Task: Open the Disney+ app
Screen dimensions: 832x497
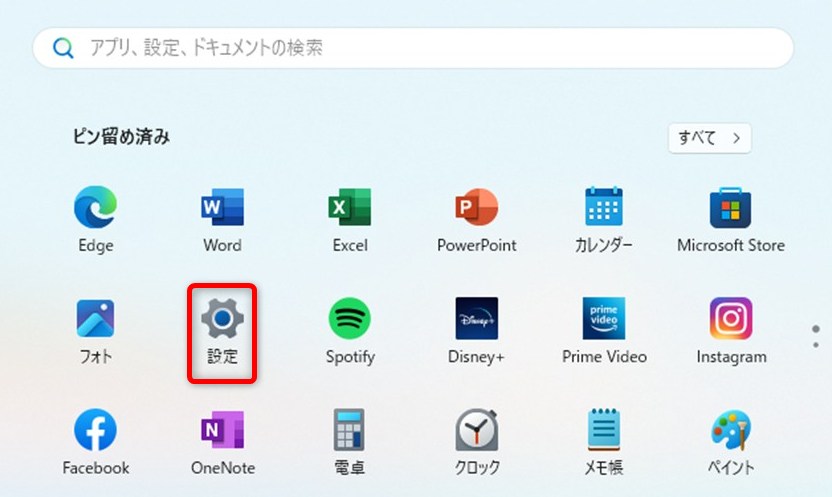Action: 476,332
